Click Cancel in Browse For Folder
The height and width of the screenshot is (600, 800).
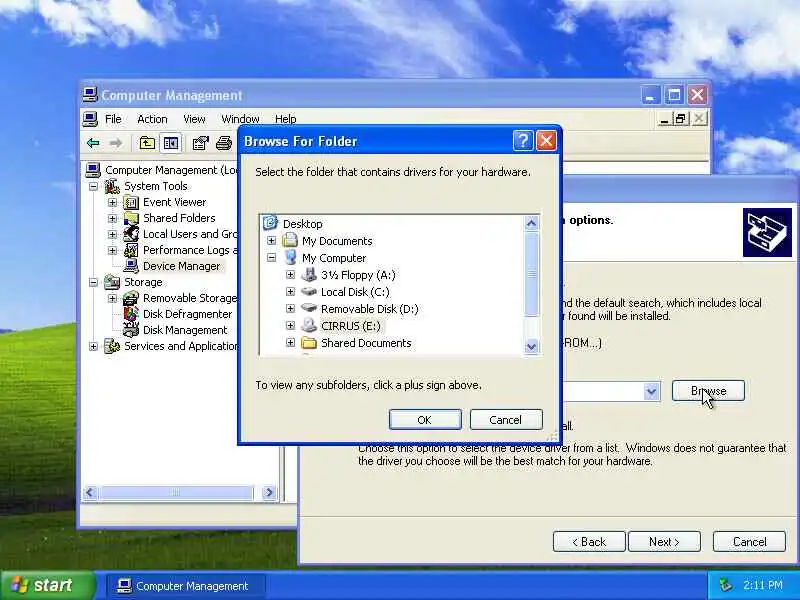click(x=506, y=419)
